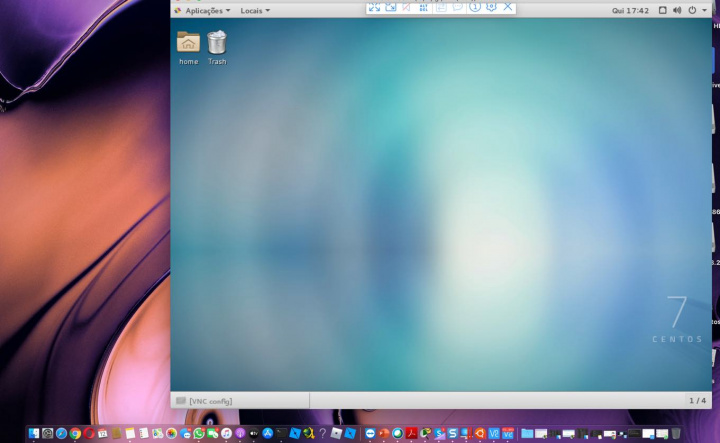Image resolution: width=720 pixels, height=443 pixels.
Task: Click the clock showing Qui 17:42
Action: [x=630, y=10]
